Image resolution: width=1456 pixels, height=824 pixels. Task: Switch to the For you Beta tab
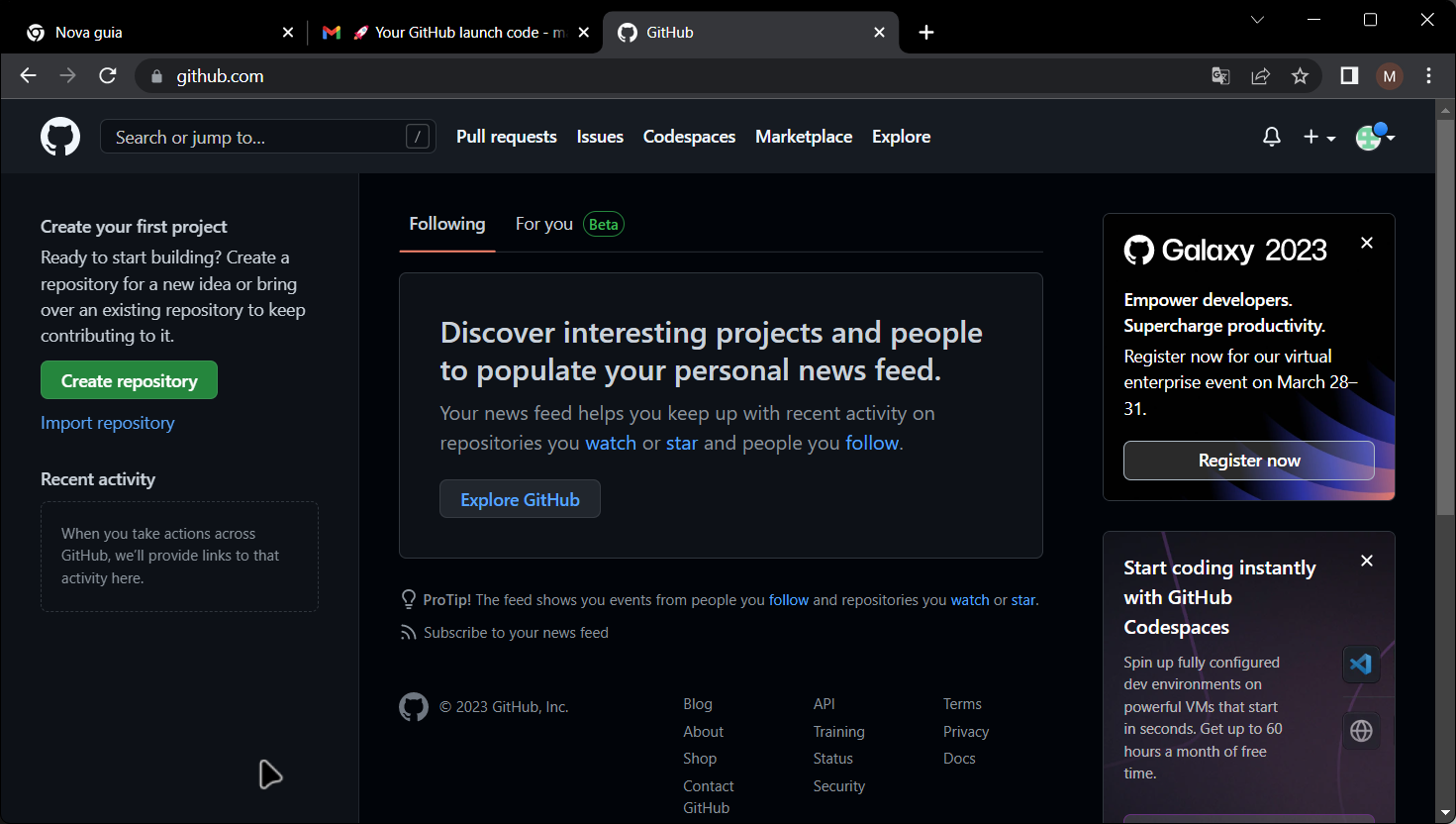click(x=569, y=224)
